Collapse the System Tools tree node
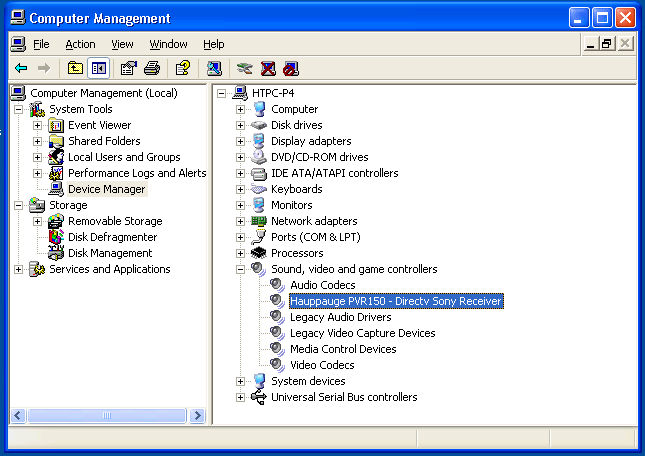This screenshot has height=456, width=645. 18,109
